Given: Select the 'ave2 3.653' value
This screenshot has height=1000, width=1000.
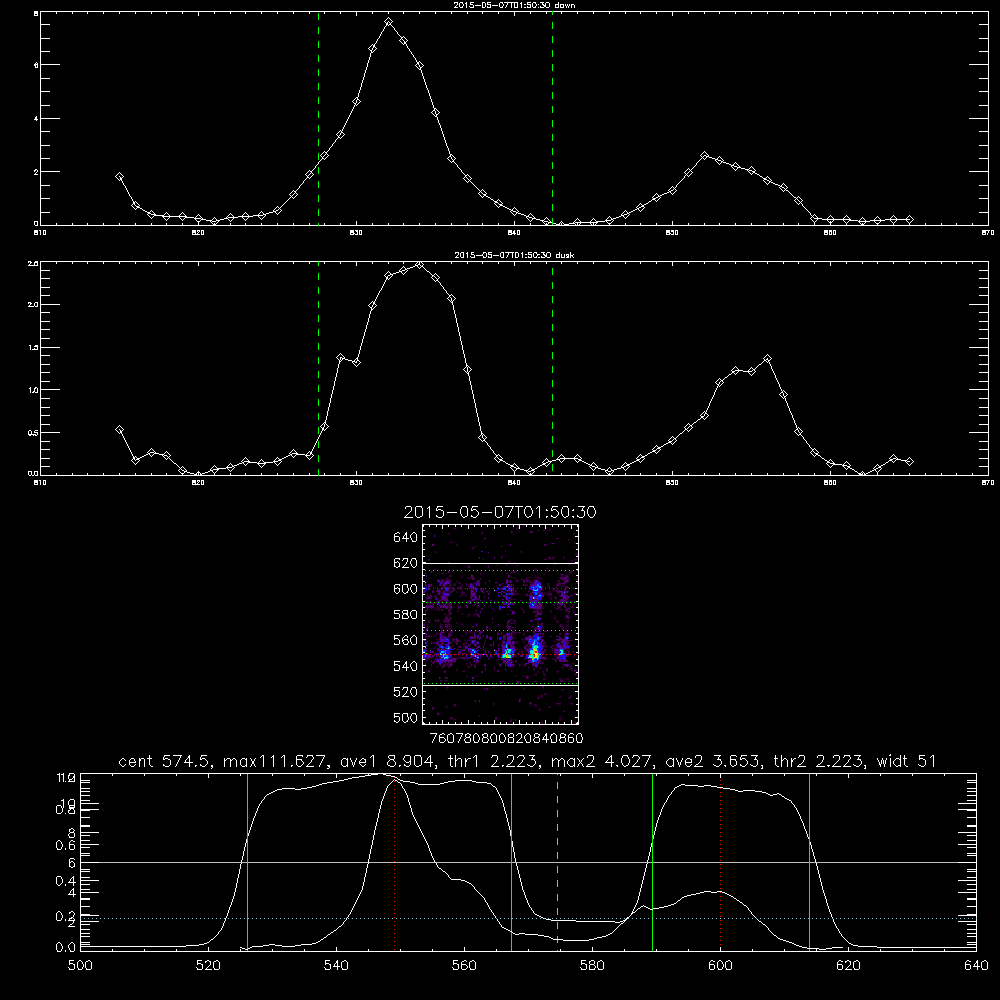Looking at the screenshot, I should pos(713,761).
